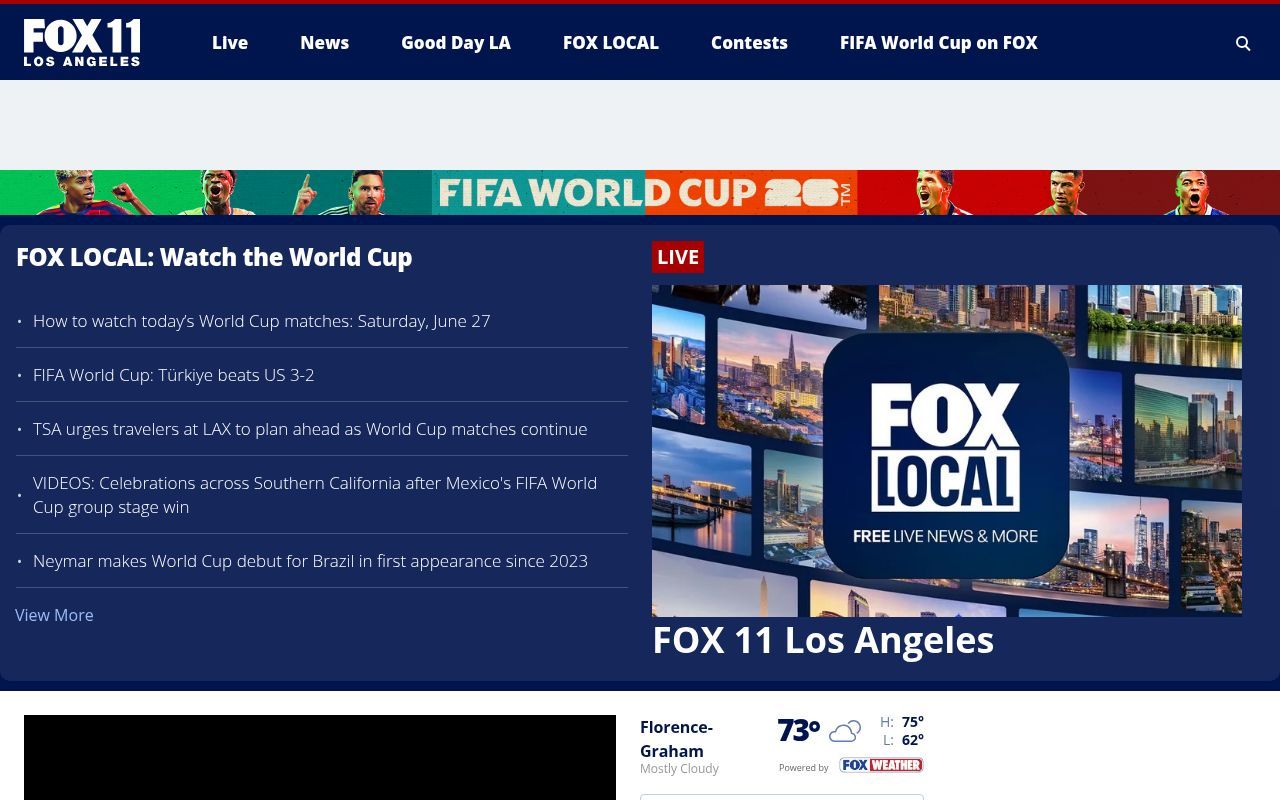Click the mostly cloudy weather icon

[x=845, y=732]
